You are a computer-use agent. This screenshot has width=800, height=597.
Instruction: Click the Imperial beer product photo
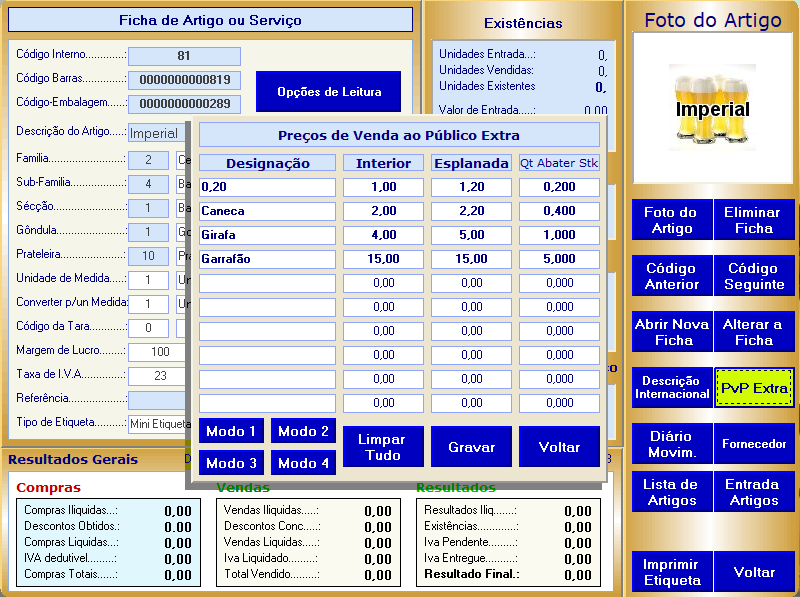(712, 110)
